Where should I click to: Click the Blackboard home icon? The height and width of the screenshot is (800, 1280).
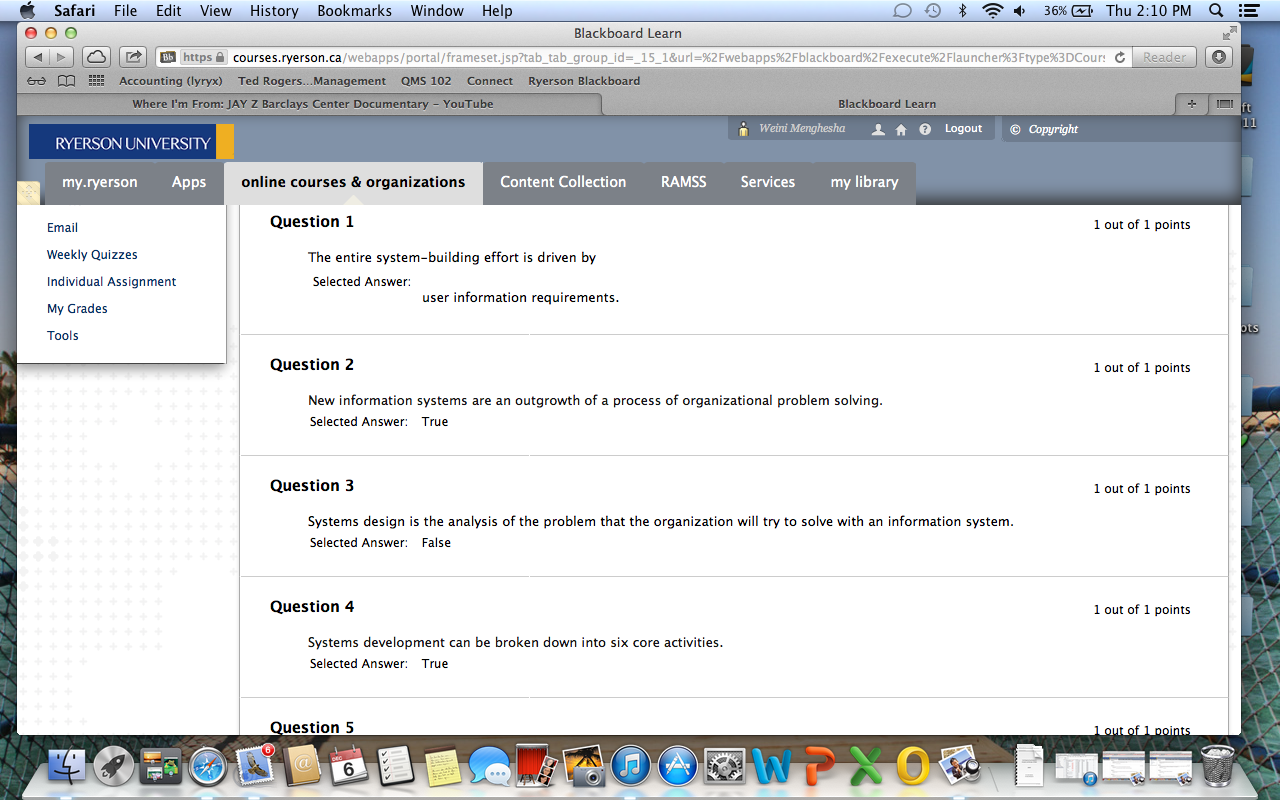pos(901,129)
